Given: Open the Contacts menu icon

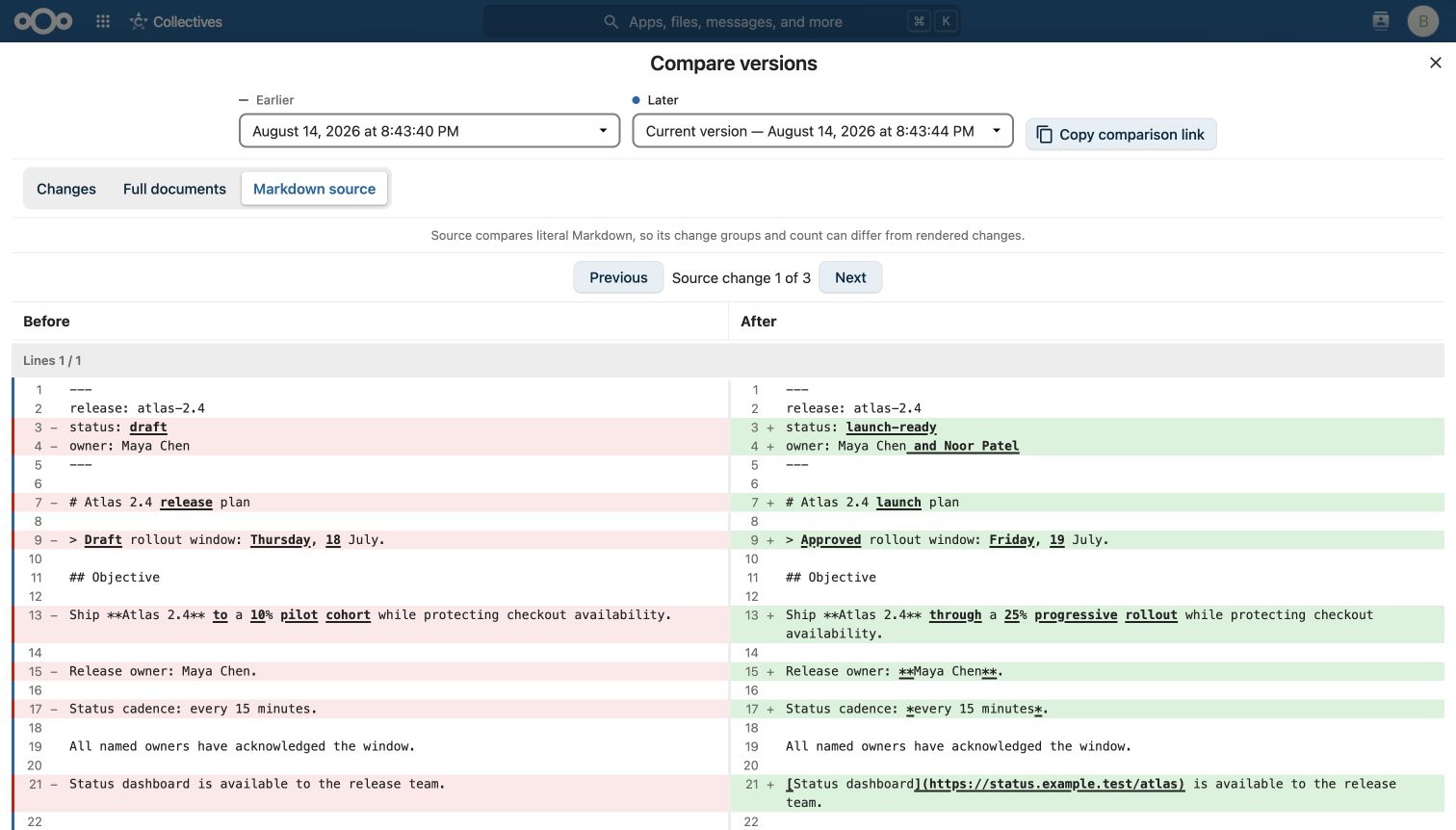Looking at the screenshot, I should 1381,21.
